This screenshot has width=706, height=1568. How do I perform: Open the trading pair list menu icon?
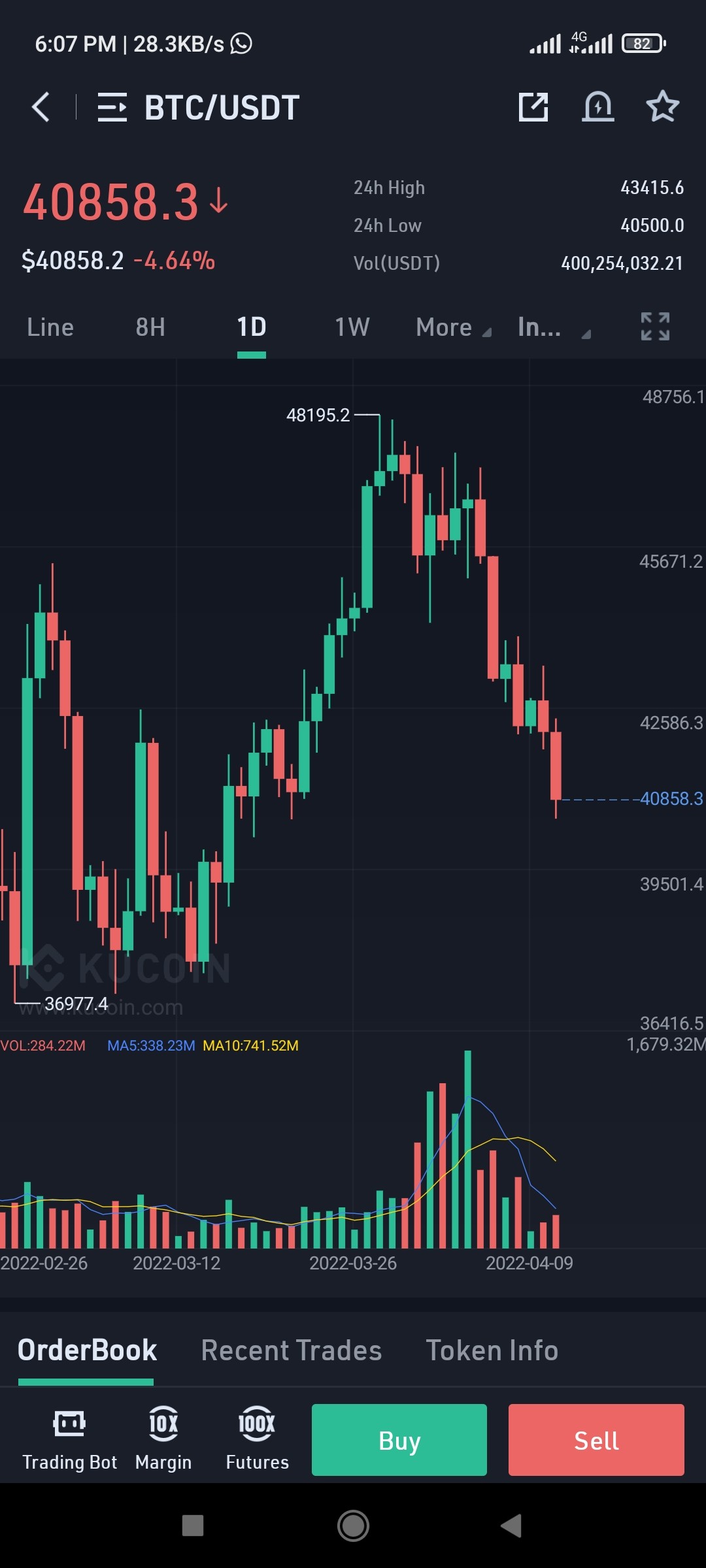112,107
